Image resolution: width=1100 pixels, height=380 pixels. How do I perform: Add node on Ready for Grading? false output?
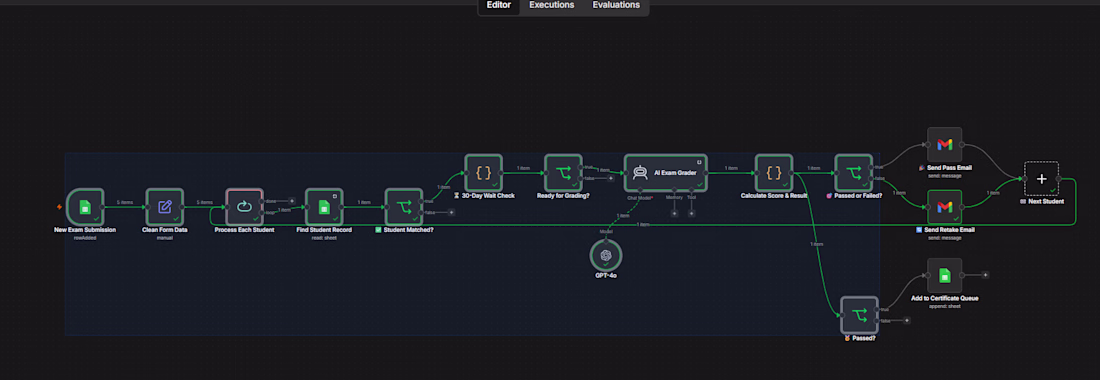(610, 178)
